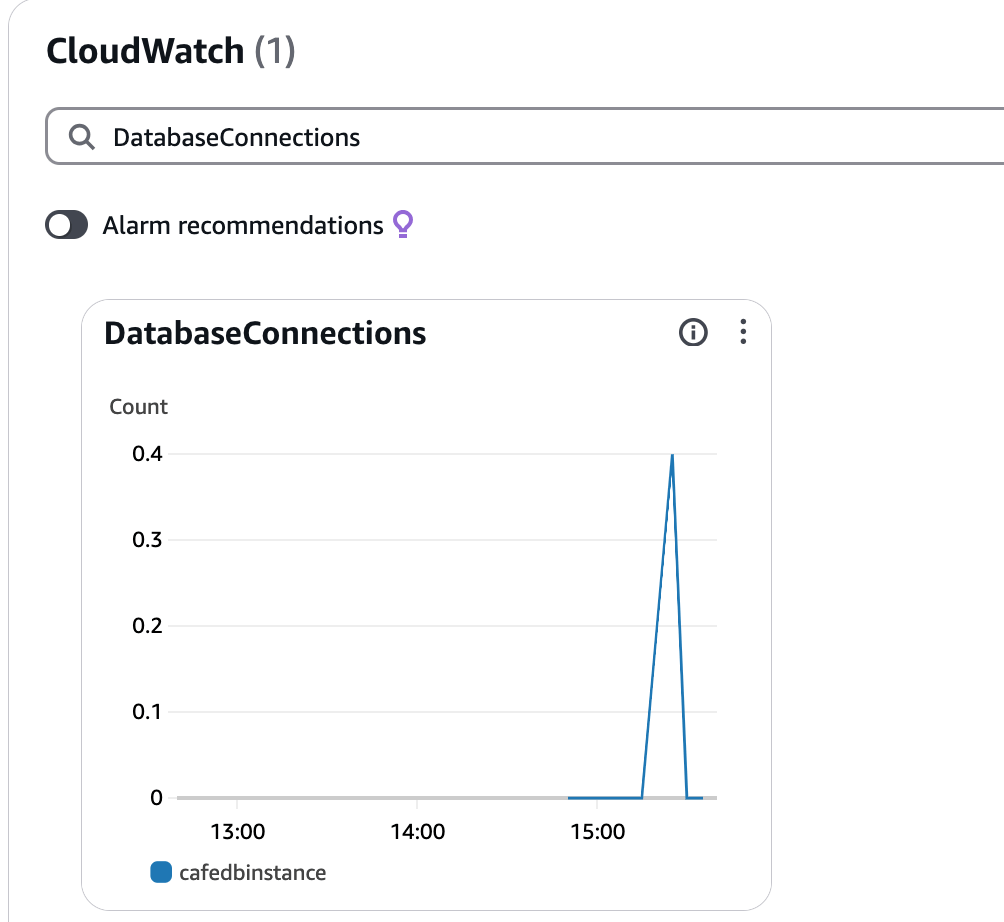Click the DatabaseConnections chart title
Viewport: 1004px width, 922px height.
click(x=265, y=333)
